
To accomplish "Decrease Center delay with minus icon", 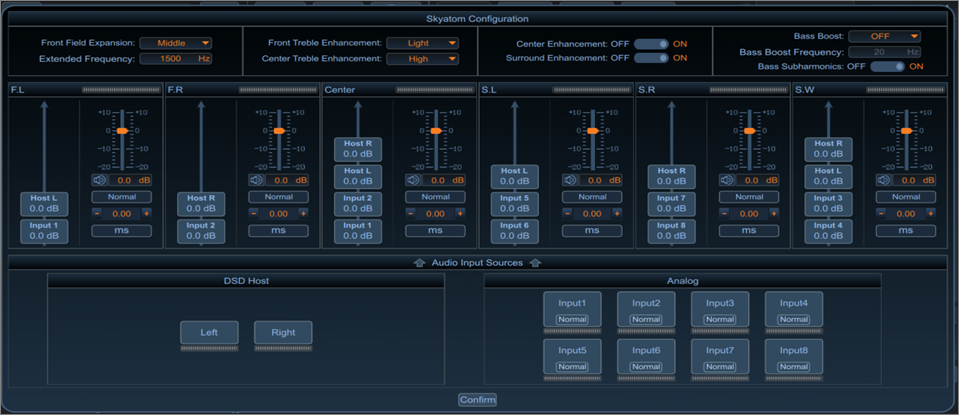I will point(410,214).
